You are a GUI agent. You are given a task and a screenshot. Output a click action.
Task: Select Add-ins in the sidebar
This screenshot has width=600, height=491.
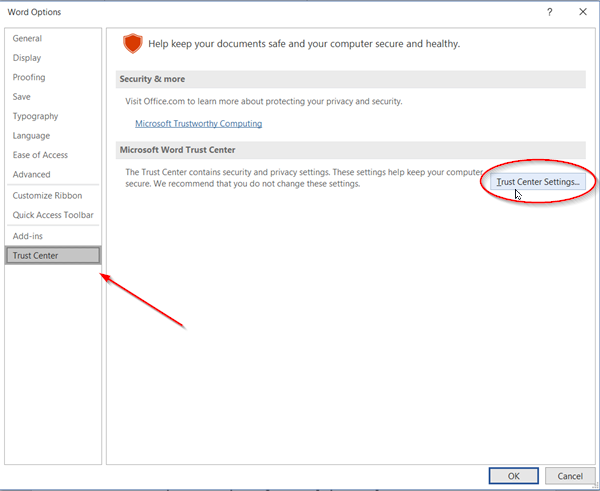(29, 235)
